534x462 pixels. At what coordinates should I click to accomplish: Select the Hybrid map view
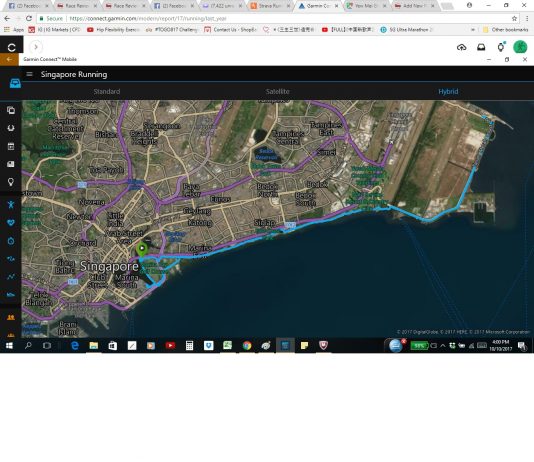pyautogui.click(x=448, y=91)
